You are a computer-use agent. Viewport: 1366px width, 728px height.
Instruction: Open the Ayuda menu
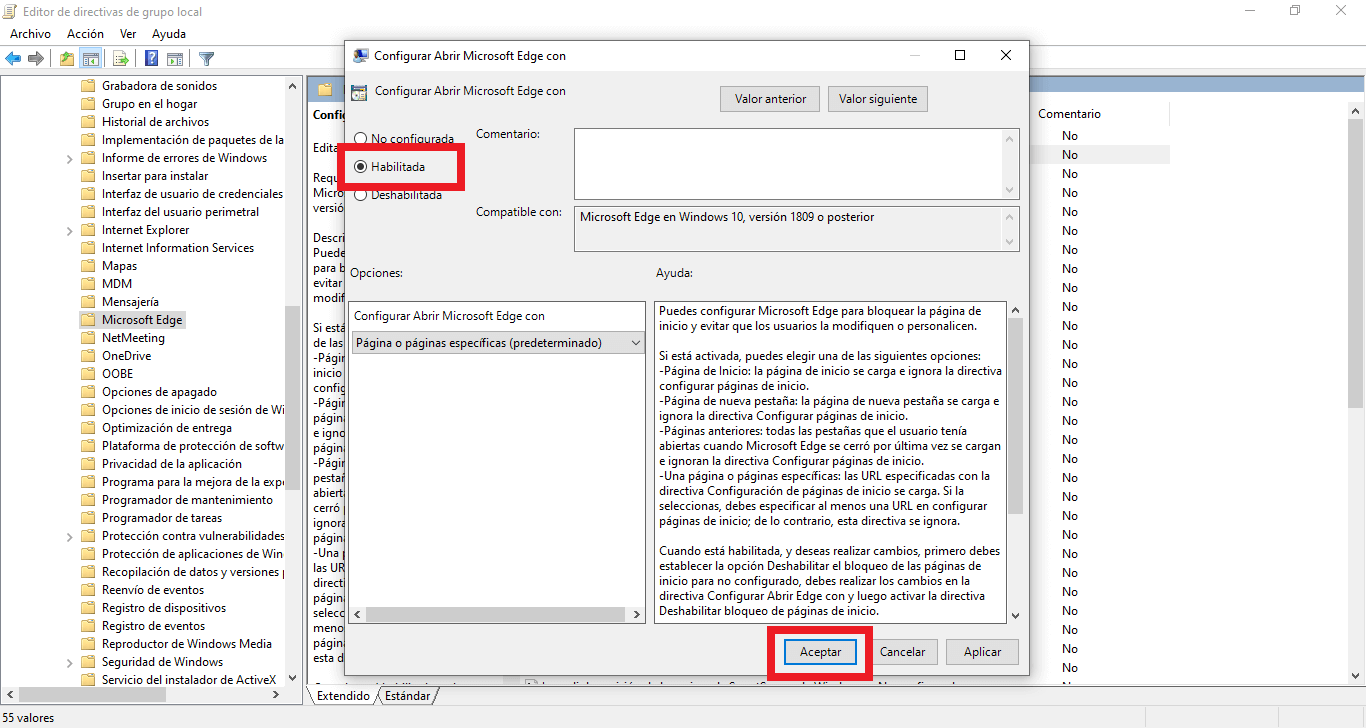pyautogui.click(x=169, y=34)
